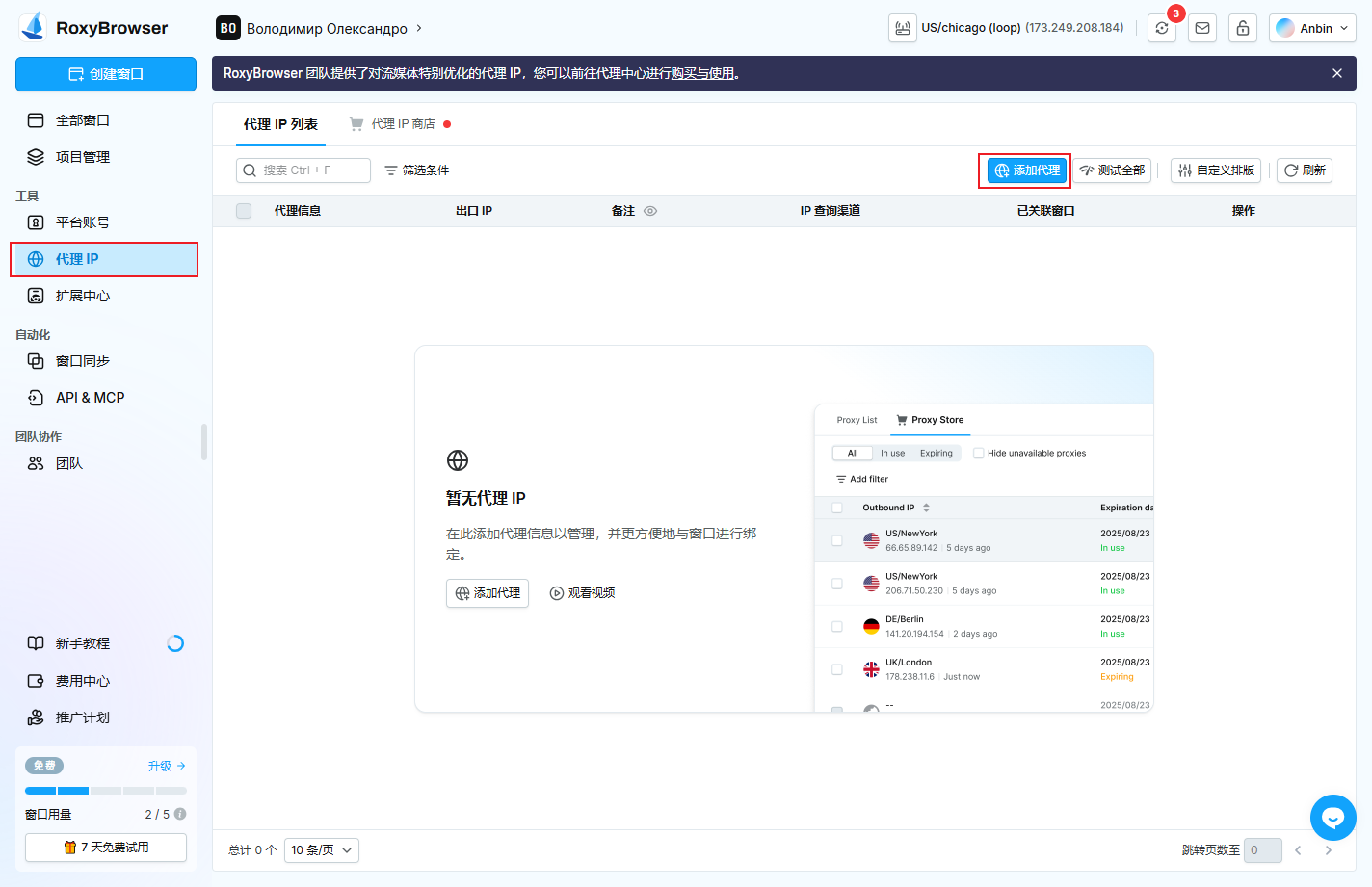The height and width of the screenshot is (887, 1372).
Task: Open the chat support bubble
Action: coord(1332,818)
